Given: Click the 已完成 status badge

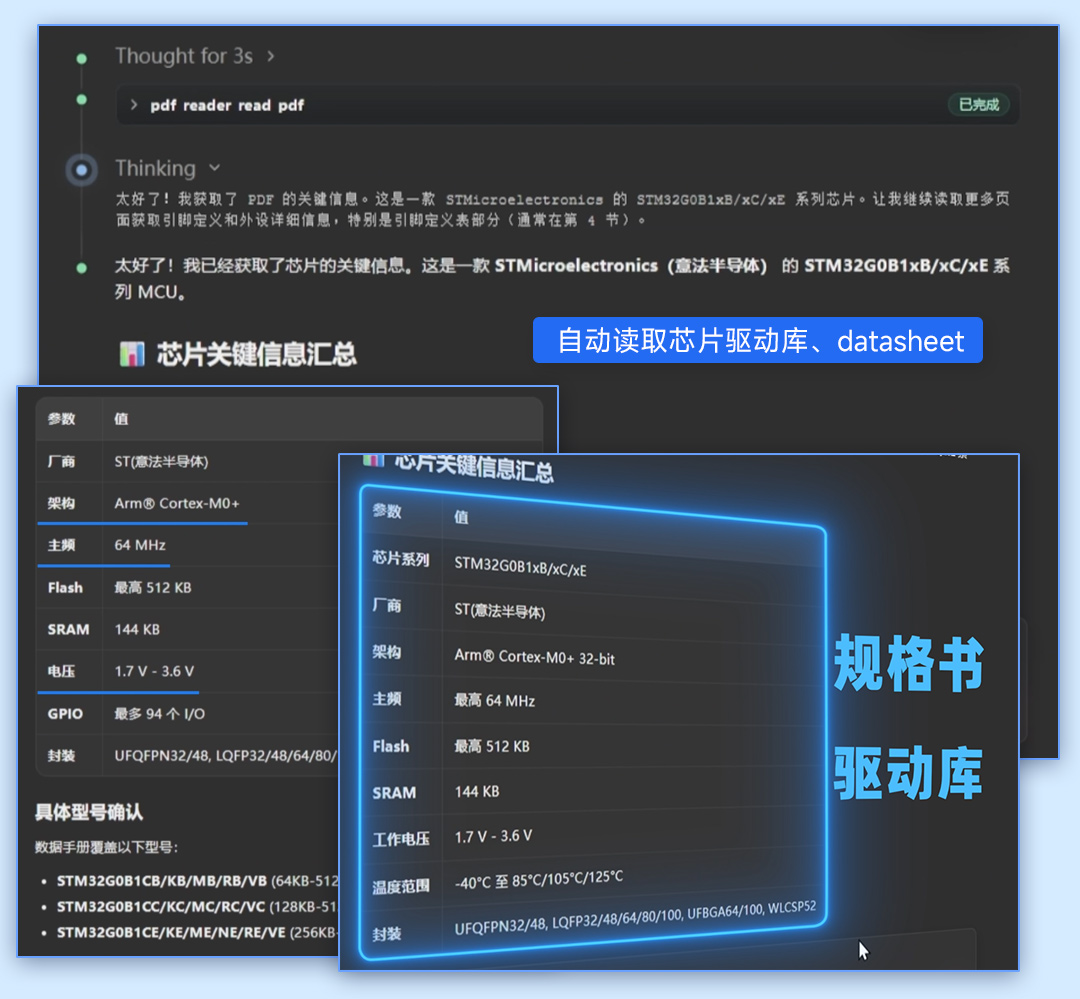Looking at the screenshot, I should pos(978,105).
